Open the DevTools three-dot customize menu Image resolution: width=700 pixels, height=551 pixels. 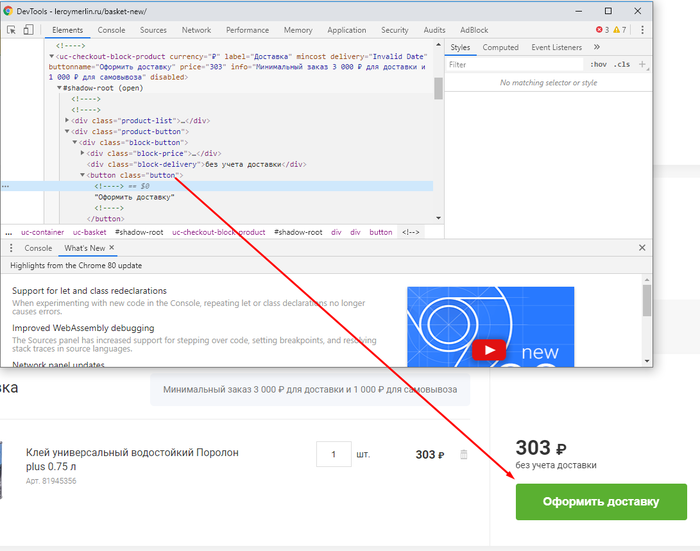coord(643,30)
